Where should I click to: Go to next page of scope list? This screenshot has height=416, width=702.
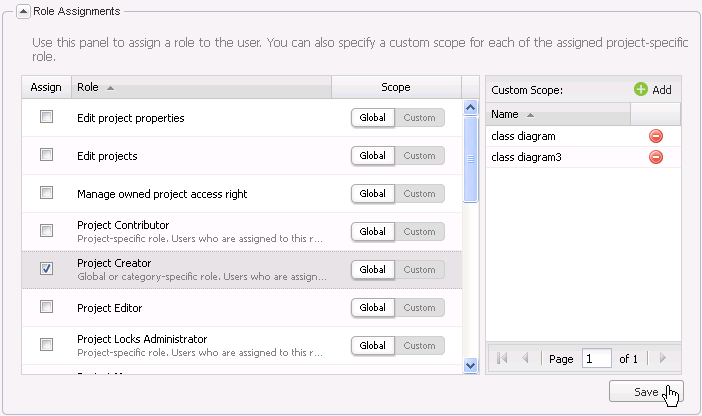point(662,358)
